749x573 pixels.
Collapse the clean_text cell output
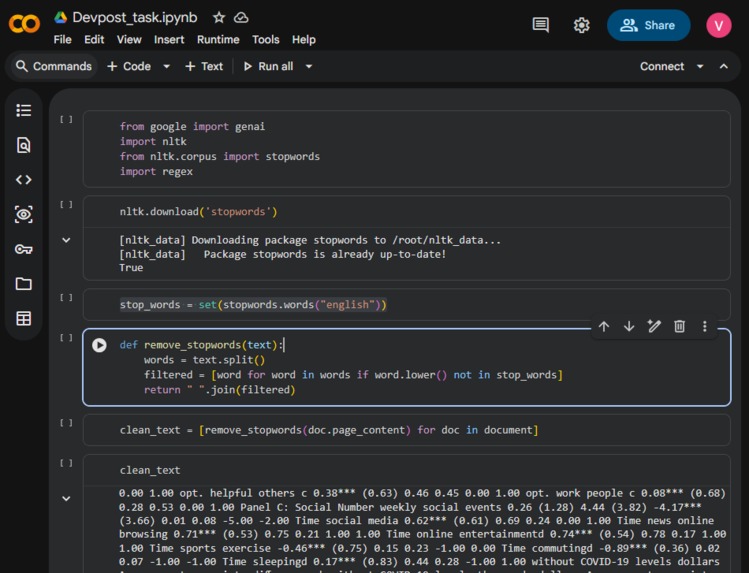click(x=66, y=499)
